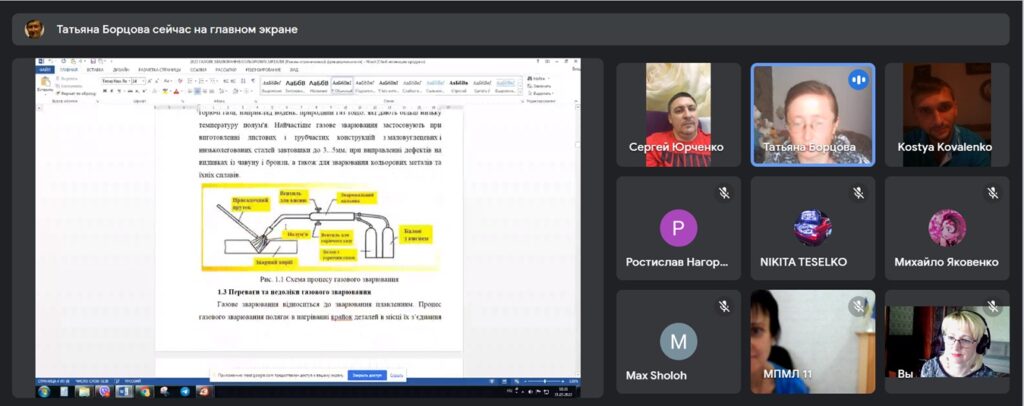Show paragraph marks with the pilcrow icon
This screenshot has width=1024, height=406.
(253, 81)
